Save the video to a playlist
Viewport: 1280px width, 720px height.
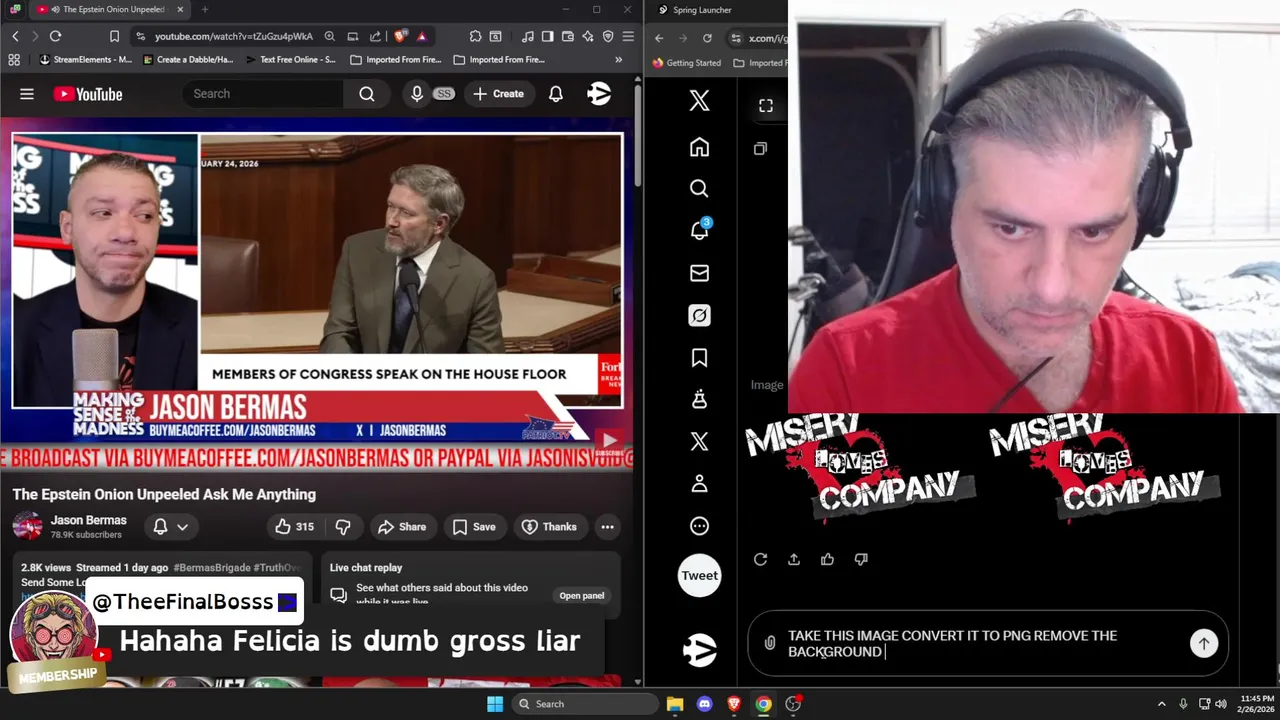pos(474,527)
